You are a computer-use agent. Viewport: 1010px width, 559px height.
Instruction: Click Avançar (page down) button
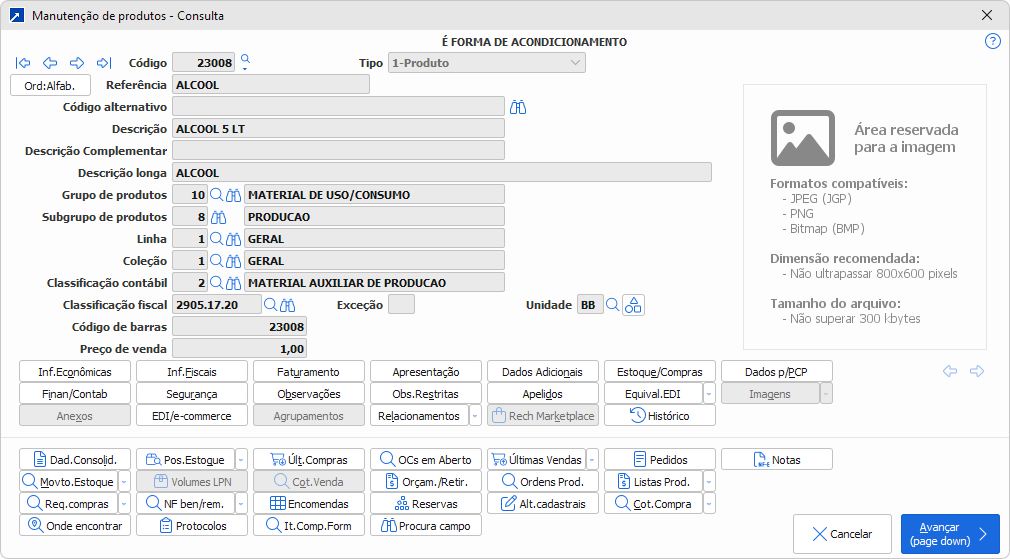[949, 534]
